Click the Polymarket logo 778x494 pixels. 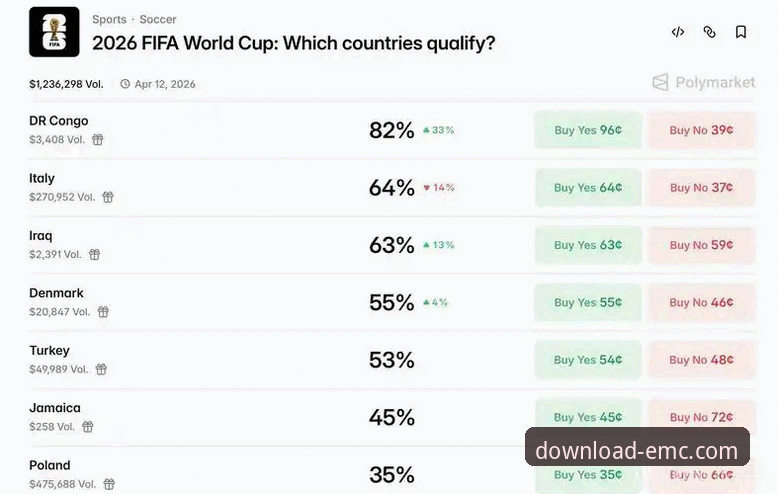click(704, 82)
